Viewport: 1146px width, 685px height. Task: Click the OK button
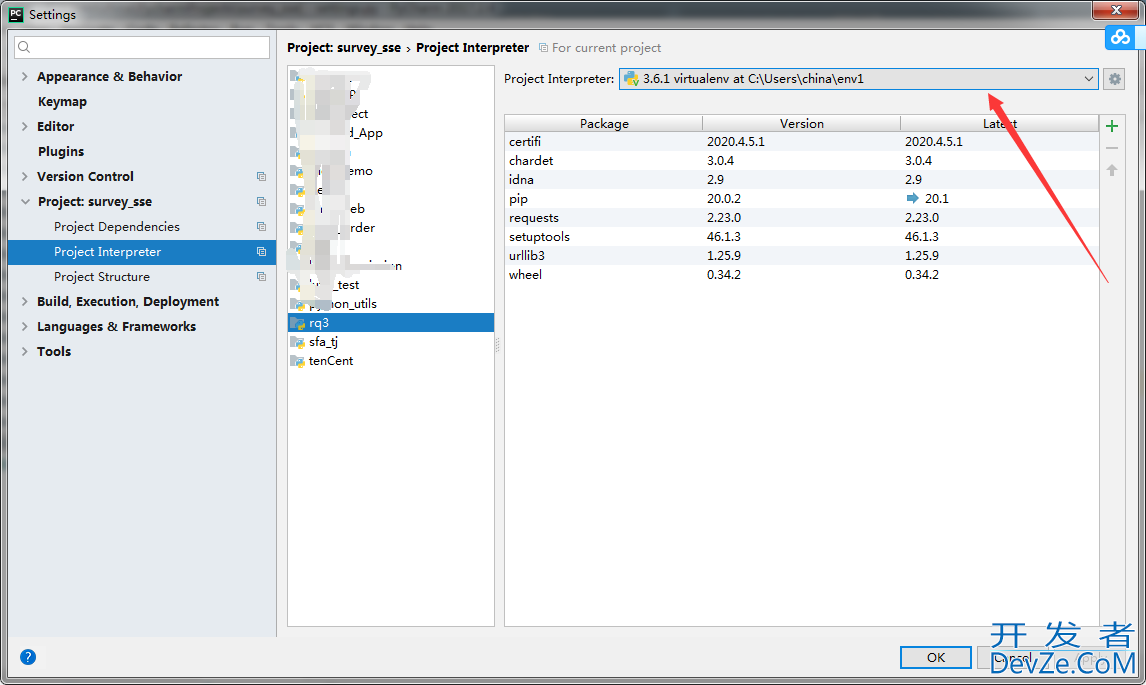tap(936, 657)
